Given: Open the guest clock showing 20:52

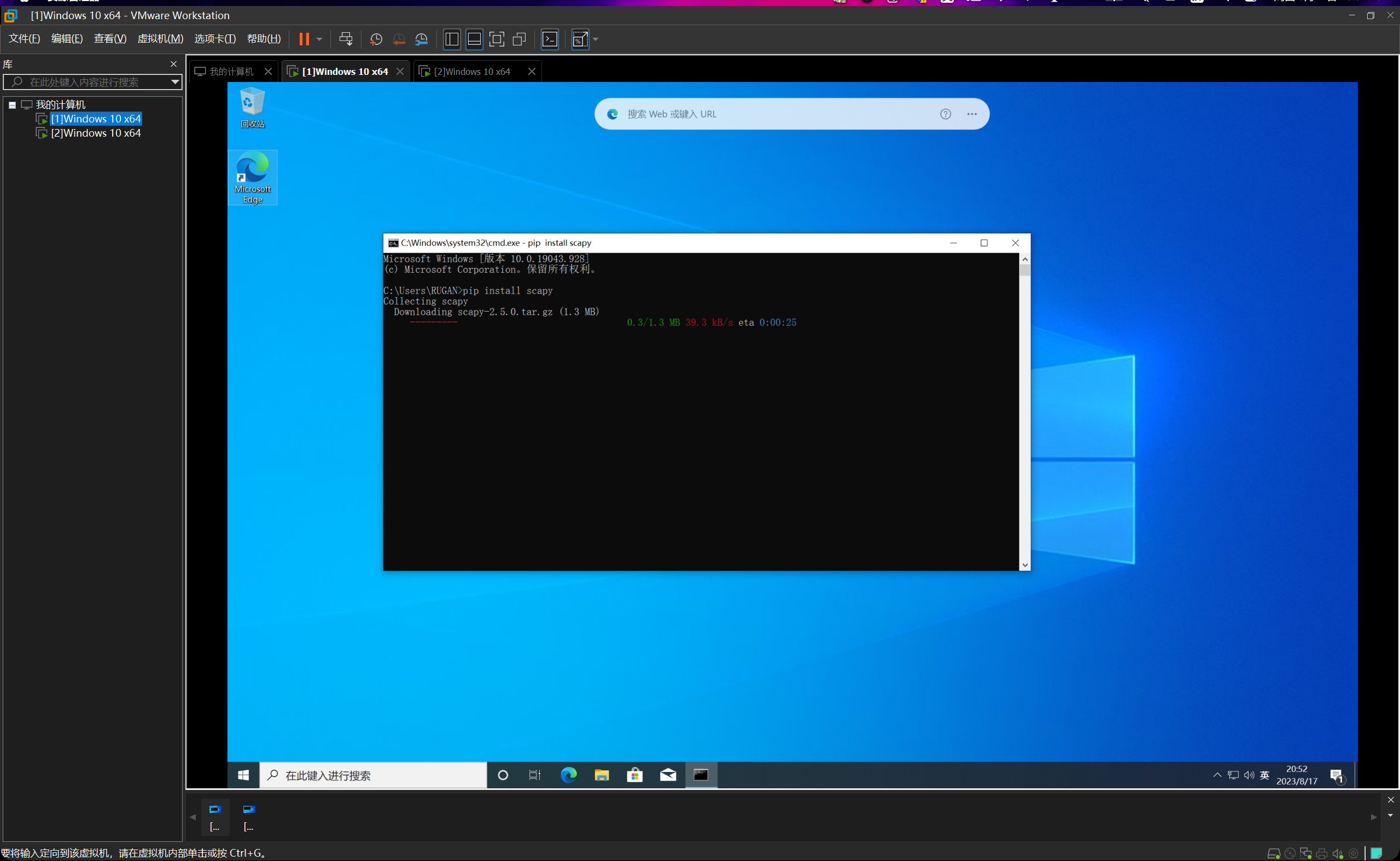Looking at the screenshot, I should coord(1297,775).
